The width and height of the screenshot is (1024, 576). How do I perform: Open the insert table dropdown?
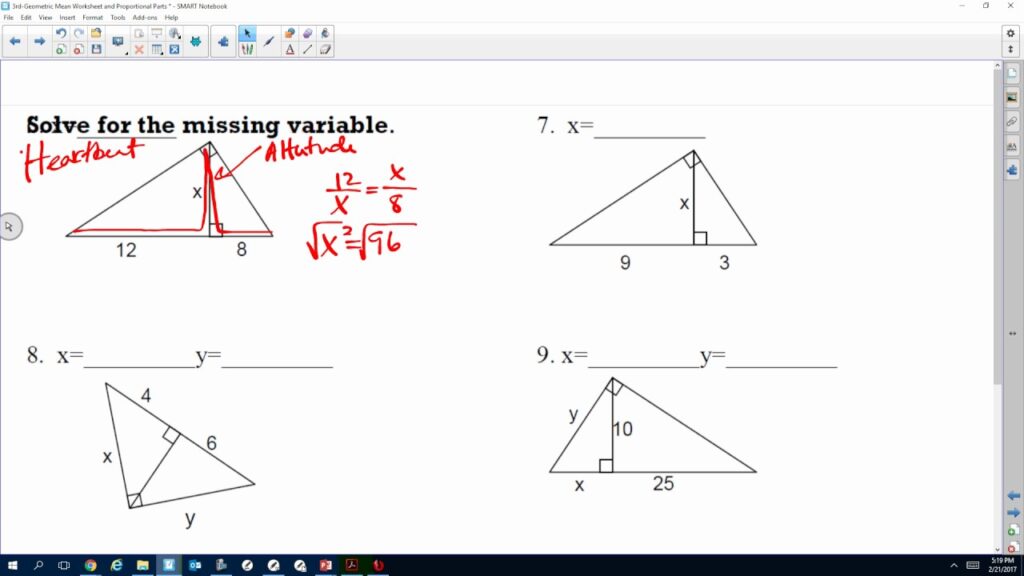[157, 50]
